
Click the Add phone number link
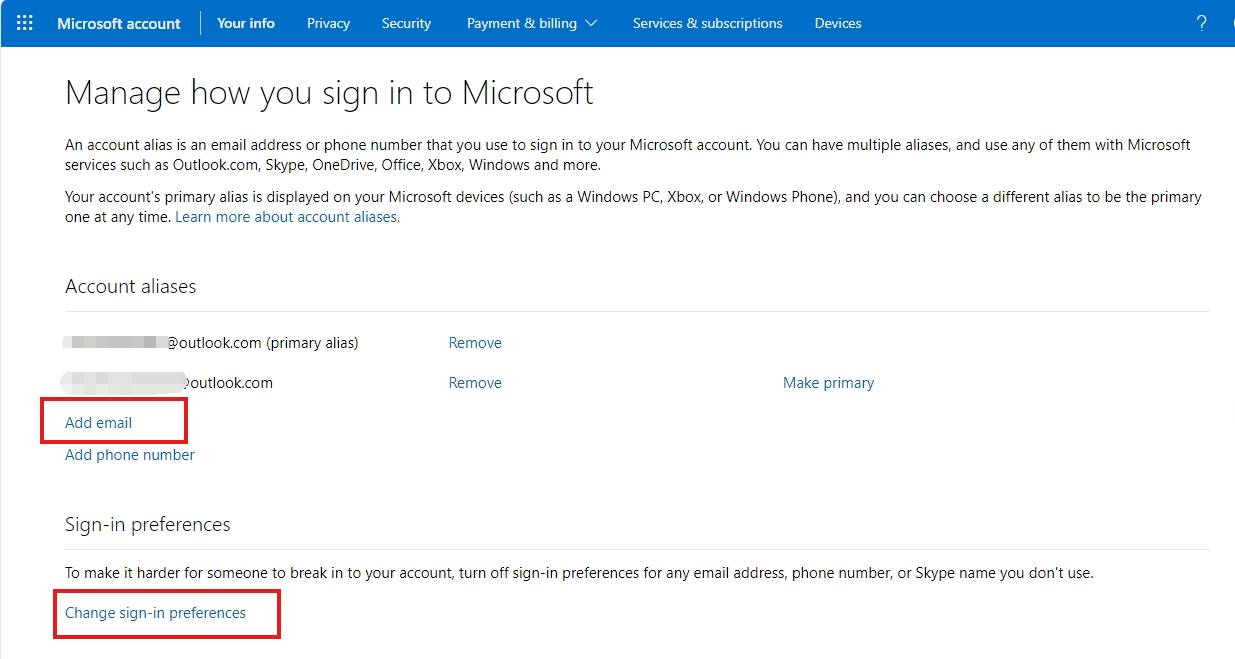[x=130, y=455]
